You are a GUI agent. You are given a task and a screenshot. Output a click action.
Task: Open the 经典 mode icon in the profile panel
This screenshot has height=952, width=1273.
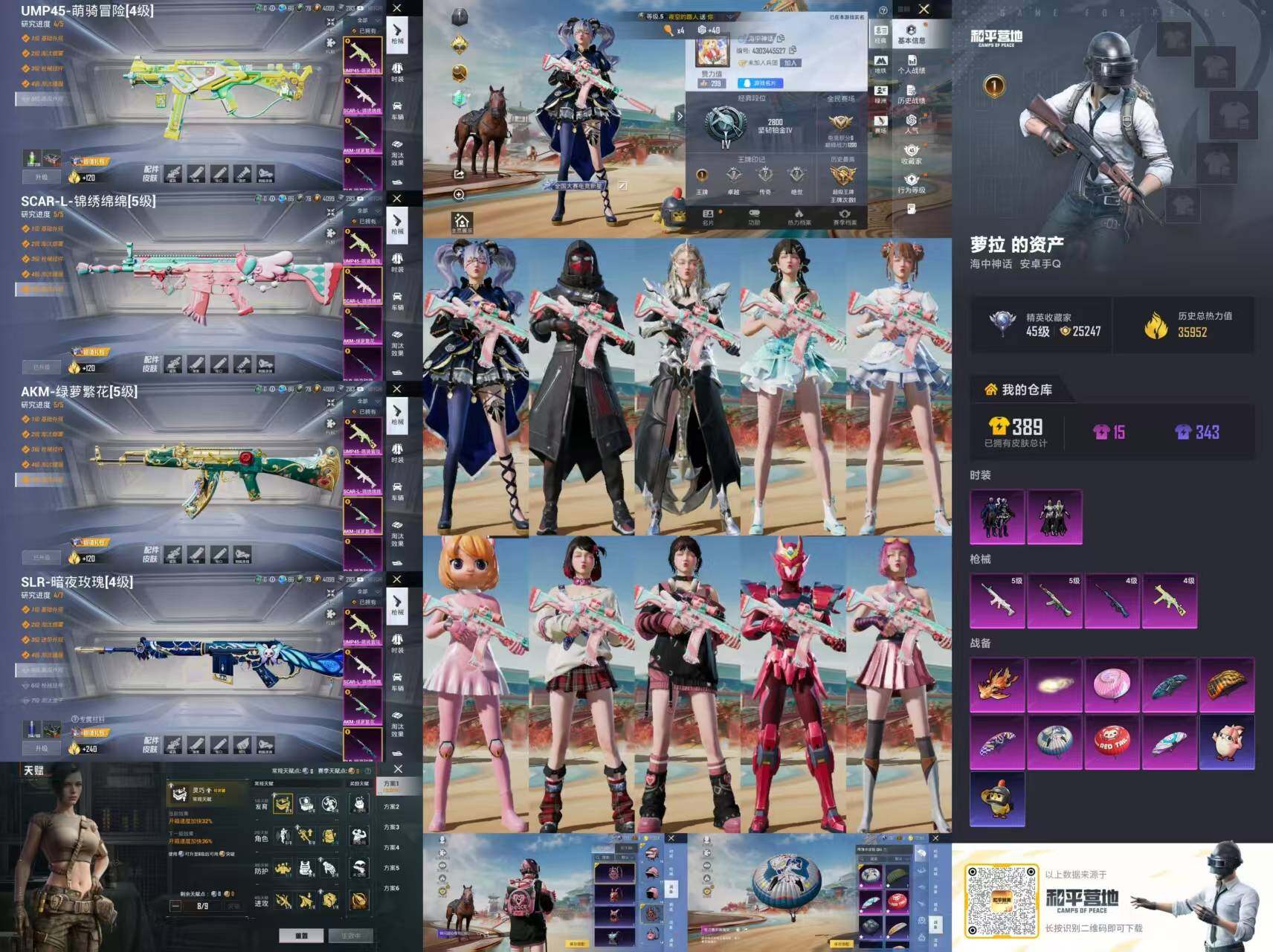881,34
